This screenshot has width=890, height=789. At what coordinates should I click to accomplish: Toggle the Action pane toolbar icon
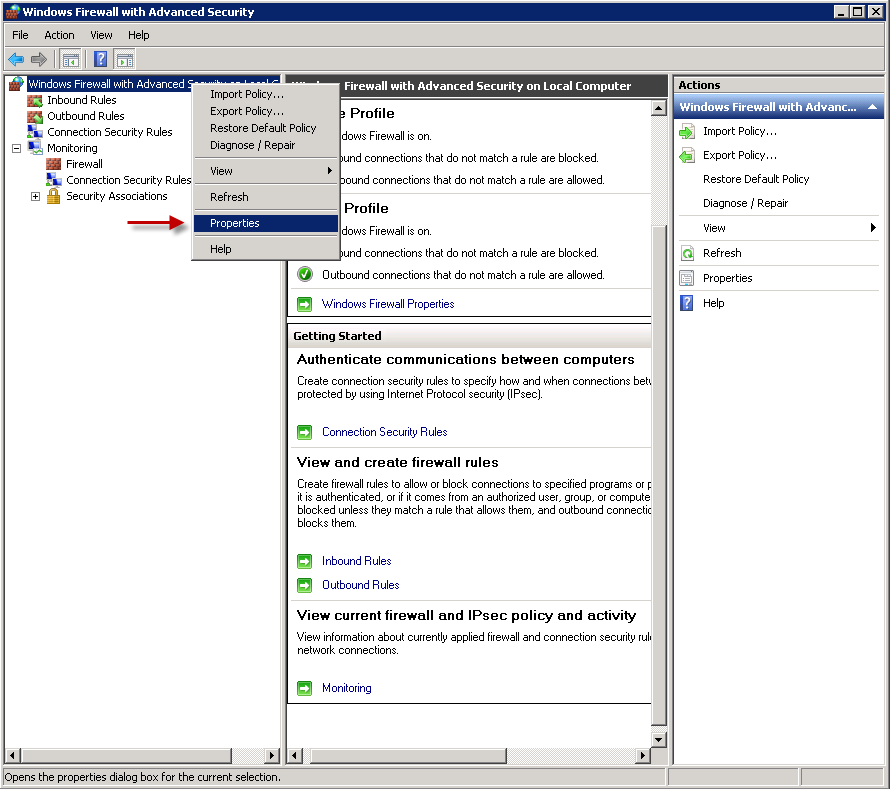[125, 59]
